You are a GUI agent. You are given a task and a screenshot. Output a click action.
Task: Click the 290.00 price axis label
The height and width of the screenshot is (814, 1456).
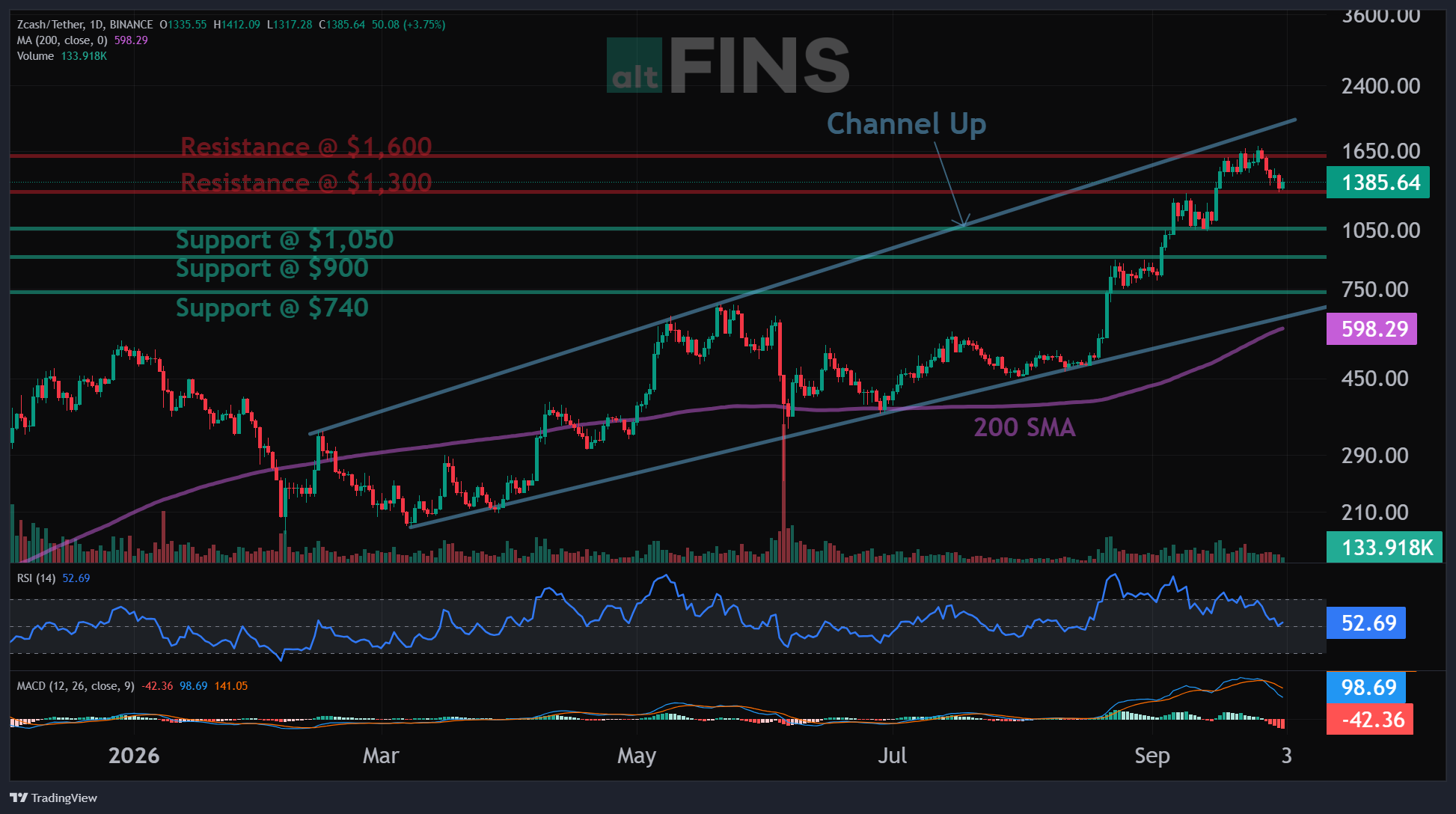[1375, 456]
